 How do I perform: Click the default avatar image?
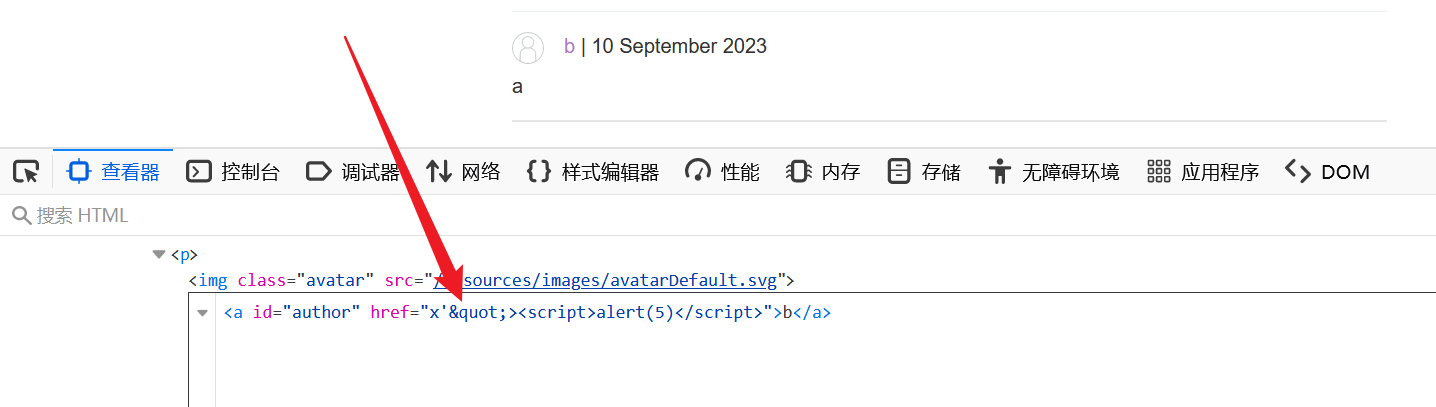[528, 47]
